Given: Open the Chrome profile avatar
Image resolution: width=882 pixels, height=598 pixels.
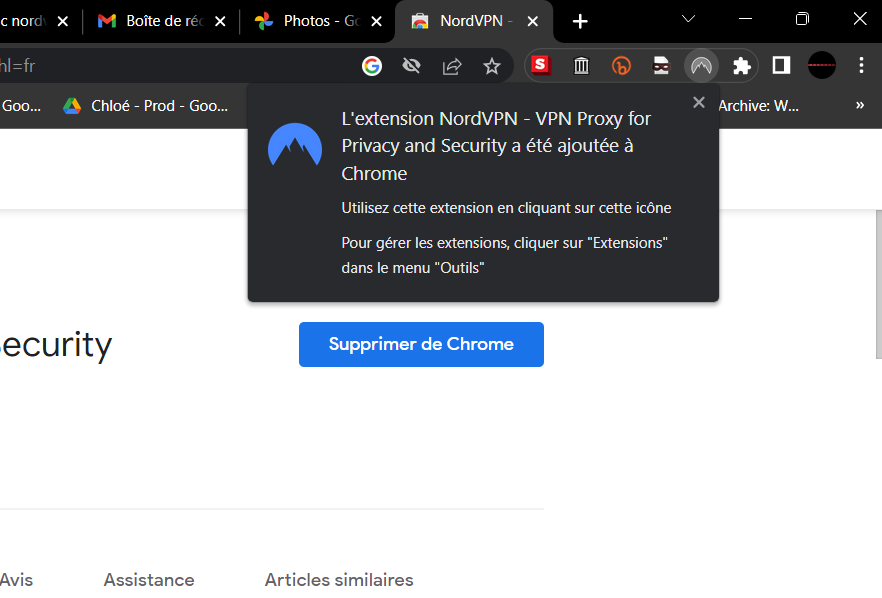Looking at the screenshot, I should [x=822, y=65].
